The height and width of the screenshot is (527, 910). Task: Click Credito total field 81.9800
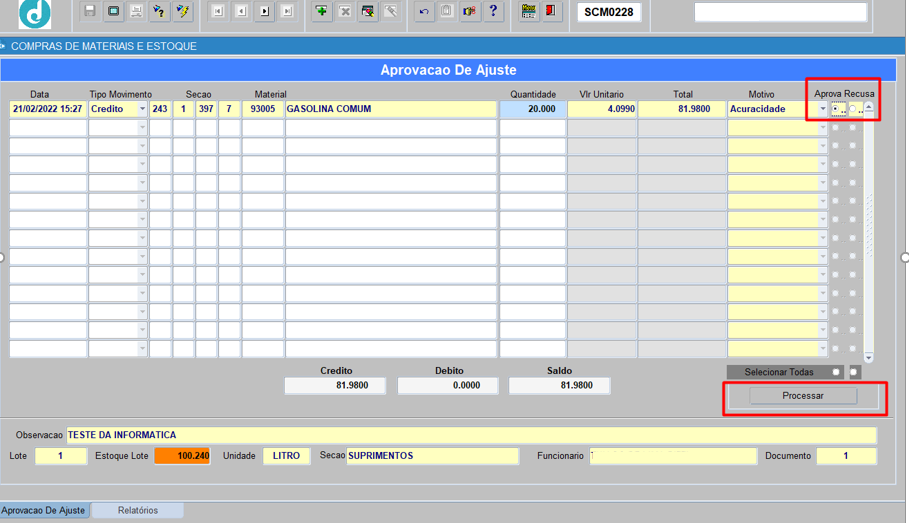335,385
